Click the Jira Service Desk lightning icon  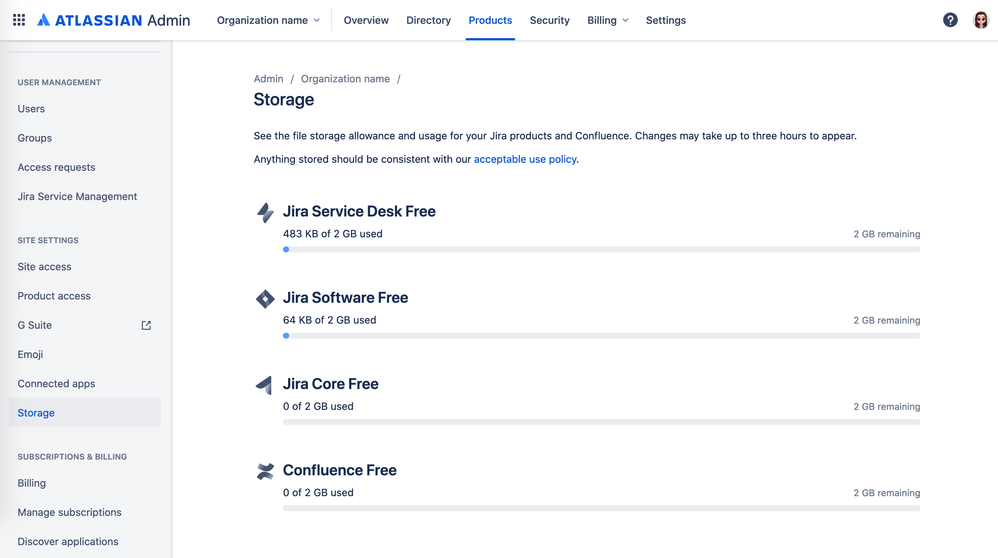pyautogui.click(x=265, y=212)
